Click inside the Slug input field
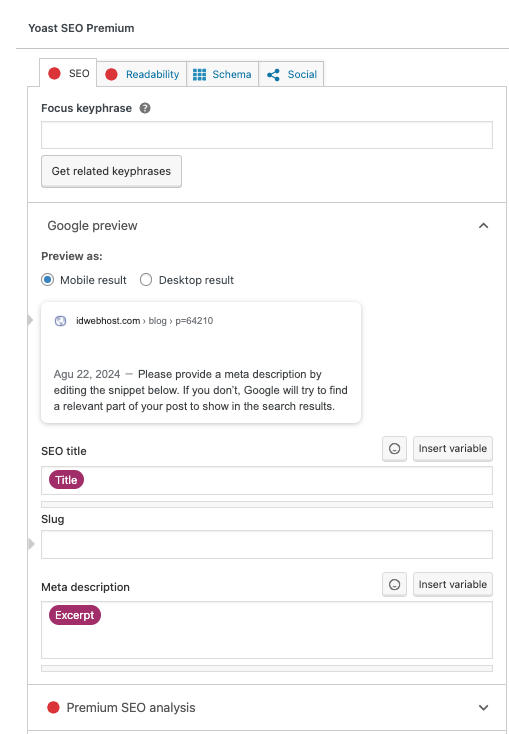 coord(267,544)
